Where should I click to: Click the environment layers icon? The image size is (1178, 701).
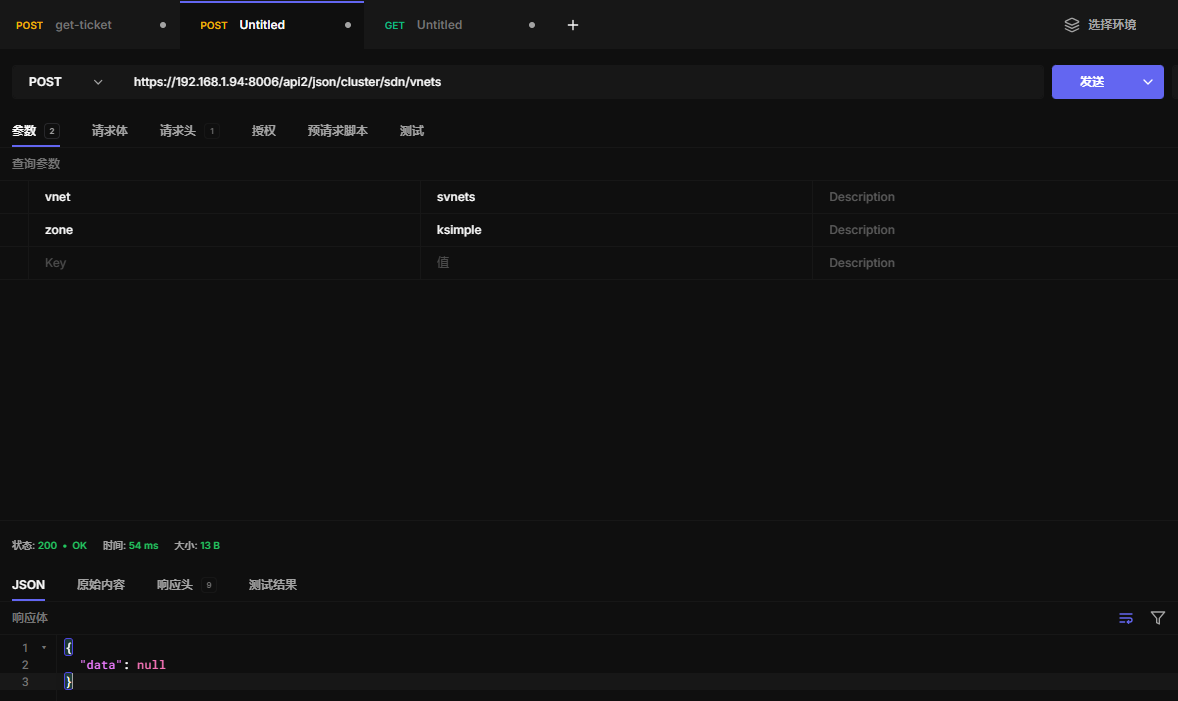(1072, 25)
